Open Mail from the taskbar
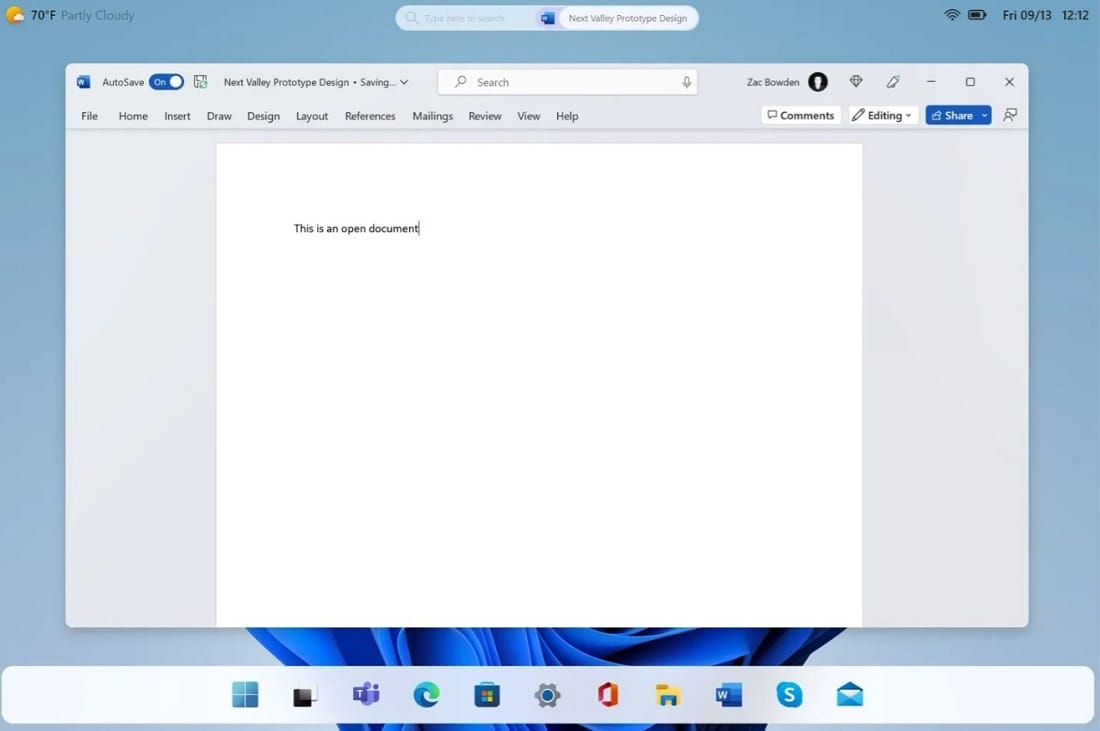This screenshot has width=1100, height=731. (849, 694)
